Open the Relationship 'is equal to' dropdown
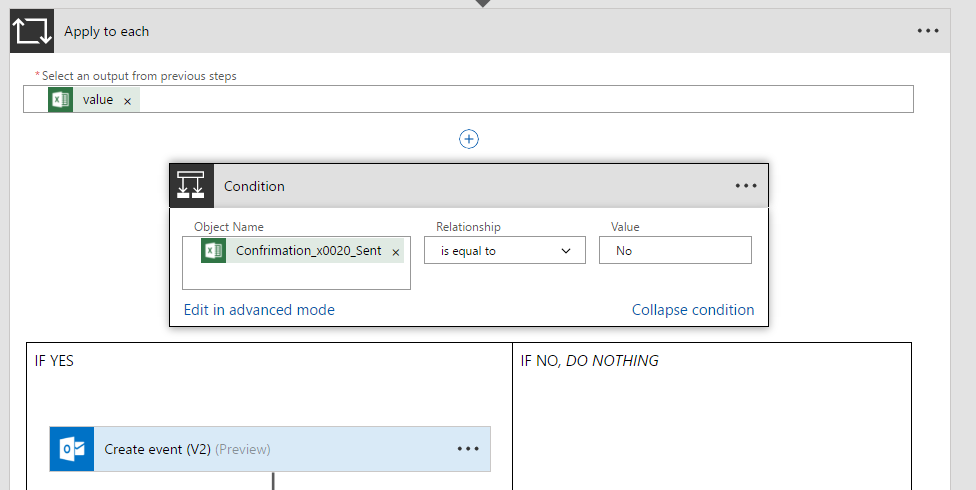 click(505, 251)
